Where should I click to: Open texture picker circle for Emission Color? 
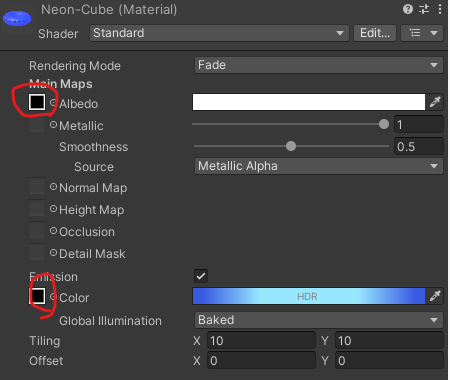pyautogui.click(x=53, y=296)
